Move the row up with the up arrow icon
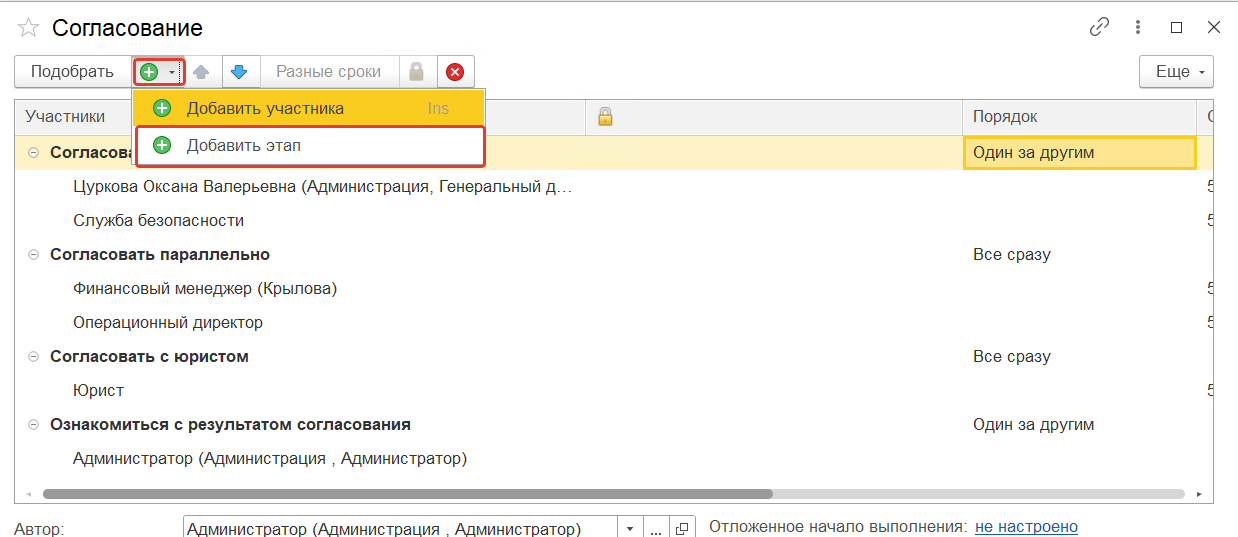The width and height of the screenshot is (1238, 537). [x=202, y=72]
